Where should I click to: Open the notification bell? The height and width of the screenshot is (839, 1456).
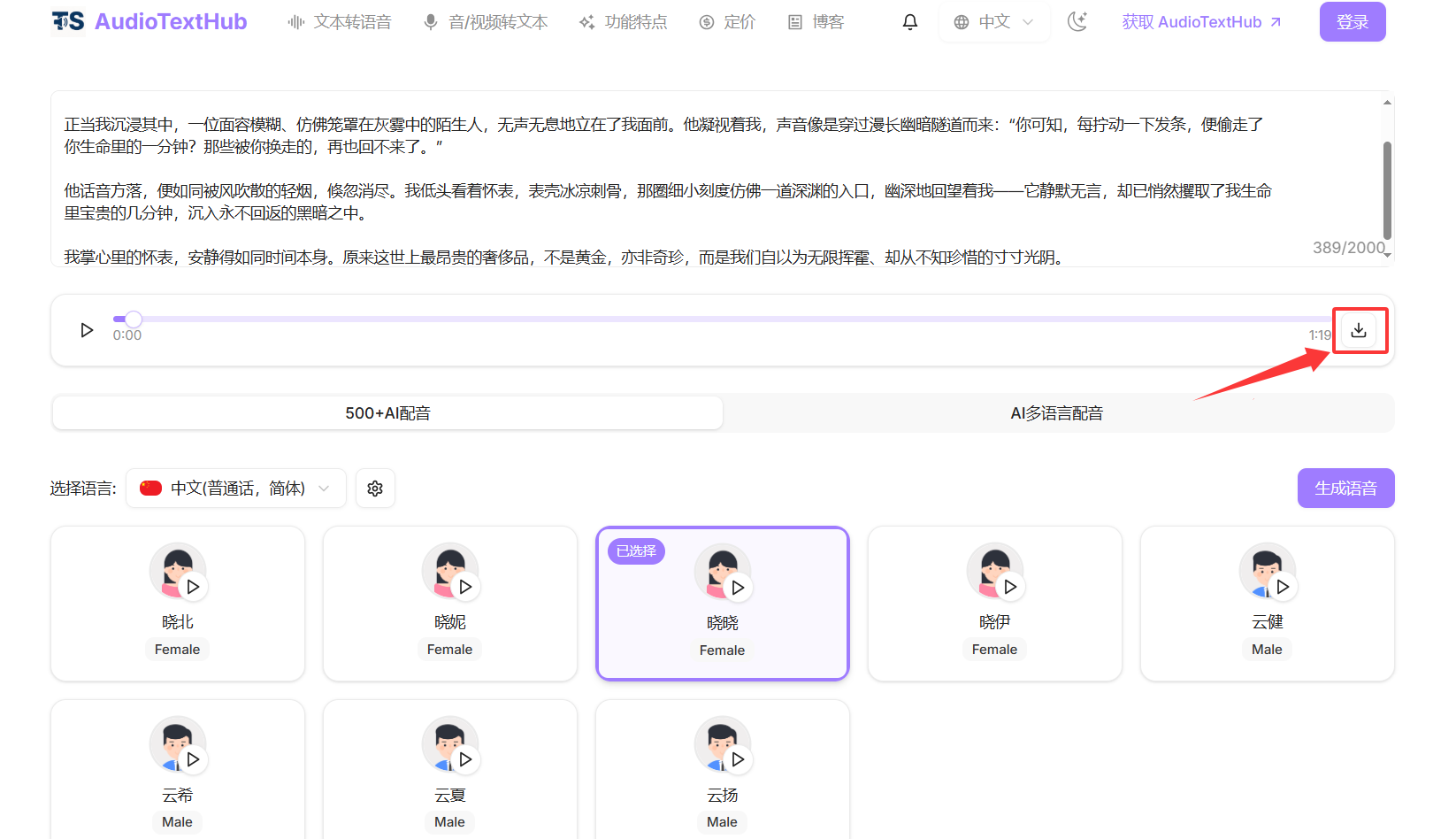(x=909, y=22)
